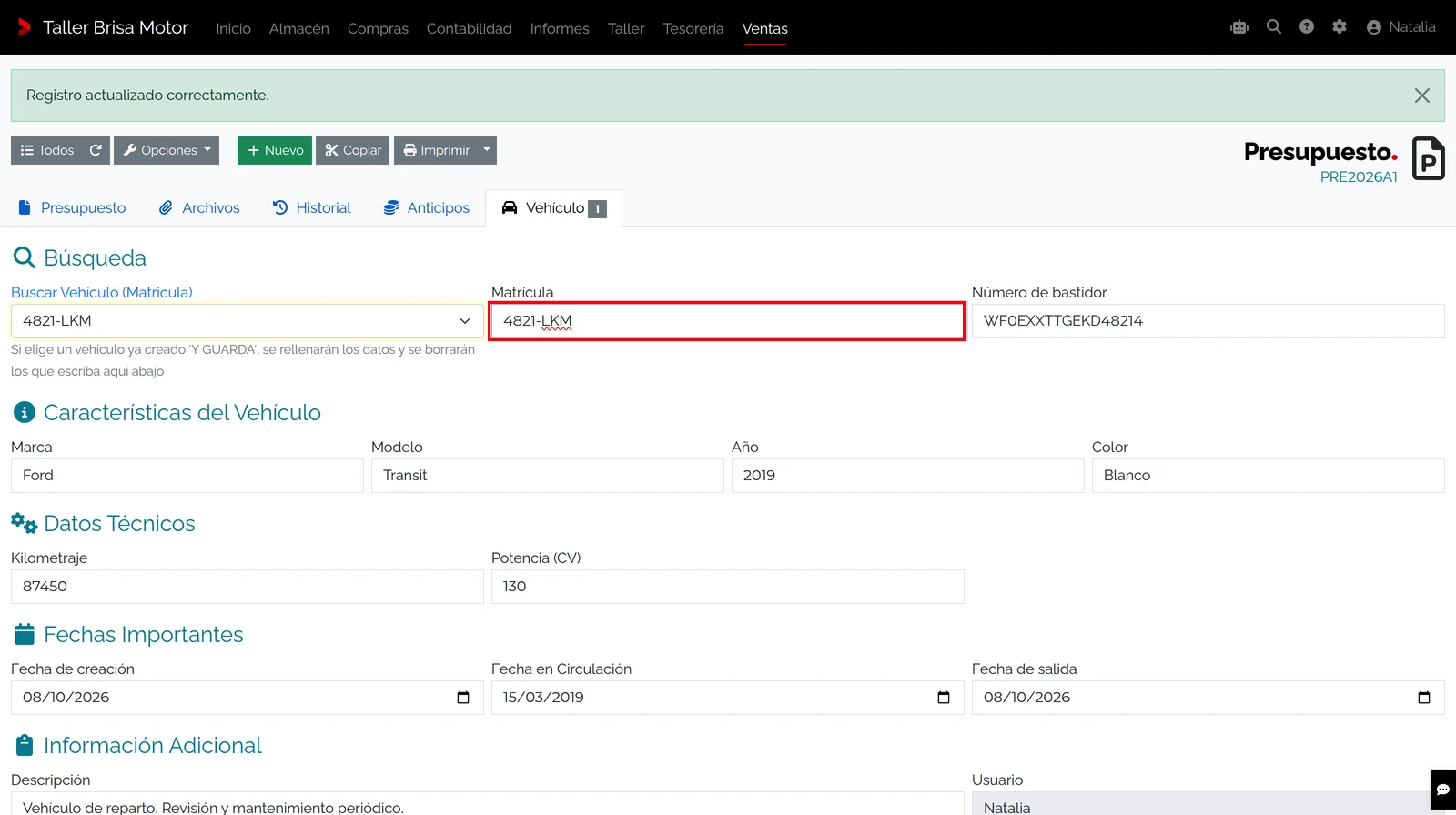Open calendar picker for Fecha de creación
Image resolution: width=1456 pixels, height=815 pixels.
click(463, 698)
